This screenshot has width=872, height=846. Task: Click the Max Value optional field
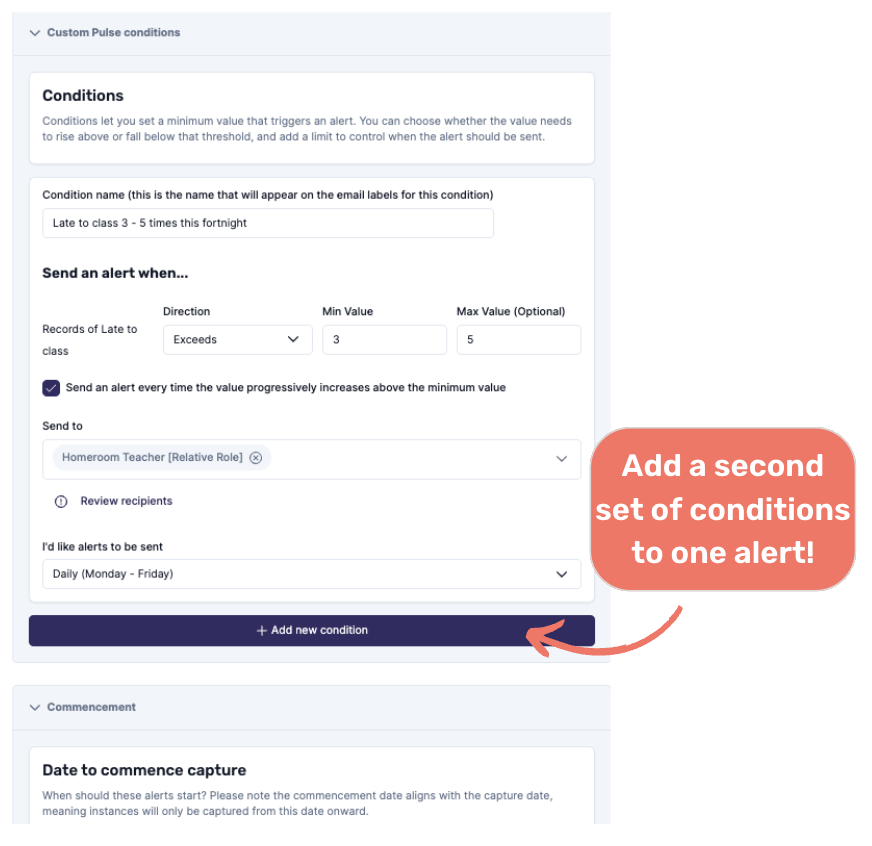[x=518, y=340]
